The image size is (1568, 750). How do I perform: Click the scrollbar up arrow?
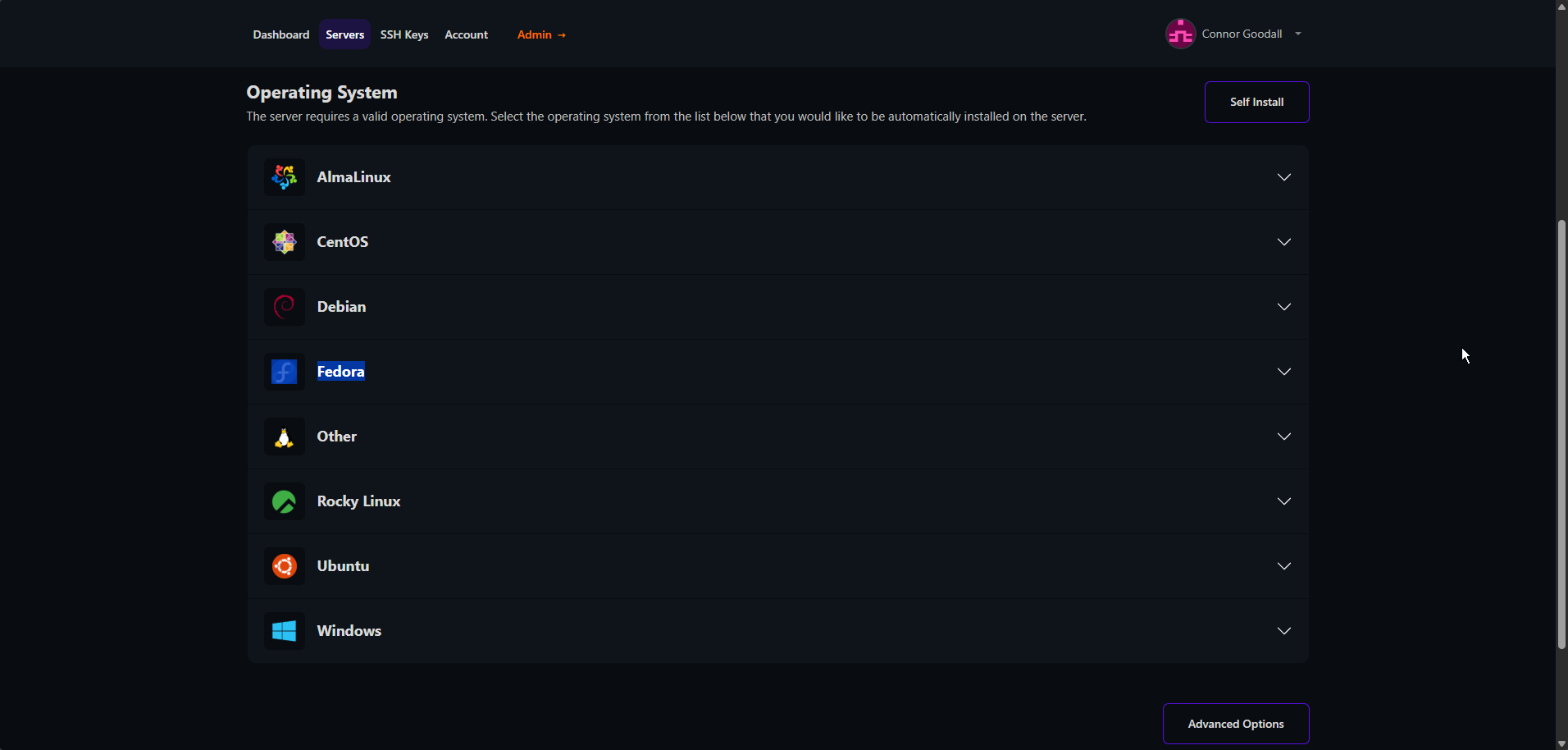1561,6
